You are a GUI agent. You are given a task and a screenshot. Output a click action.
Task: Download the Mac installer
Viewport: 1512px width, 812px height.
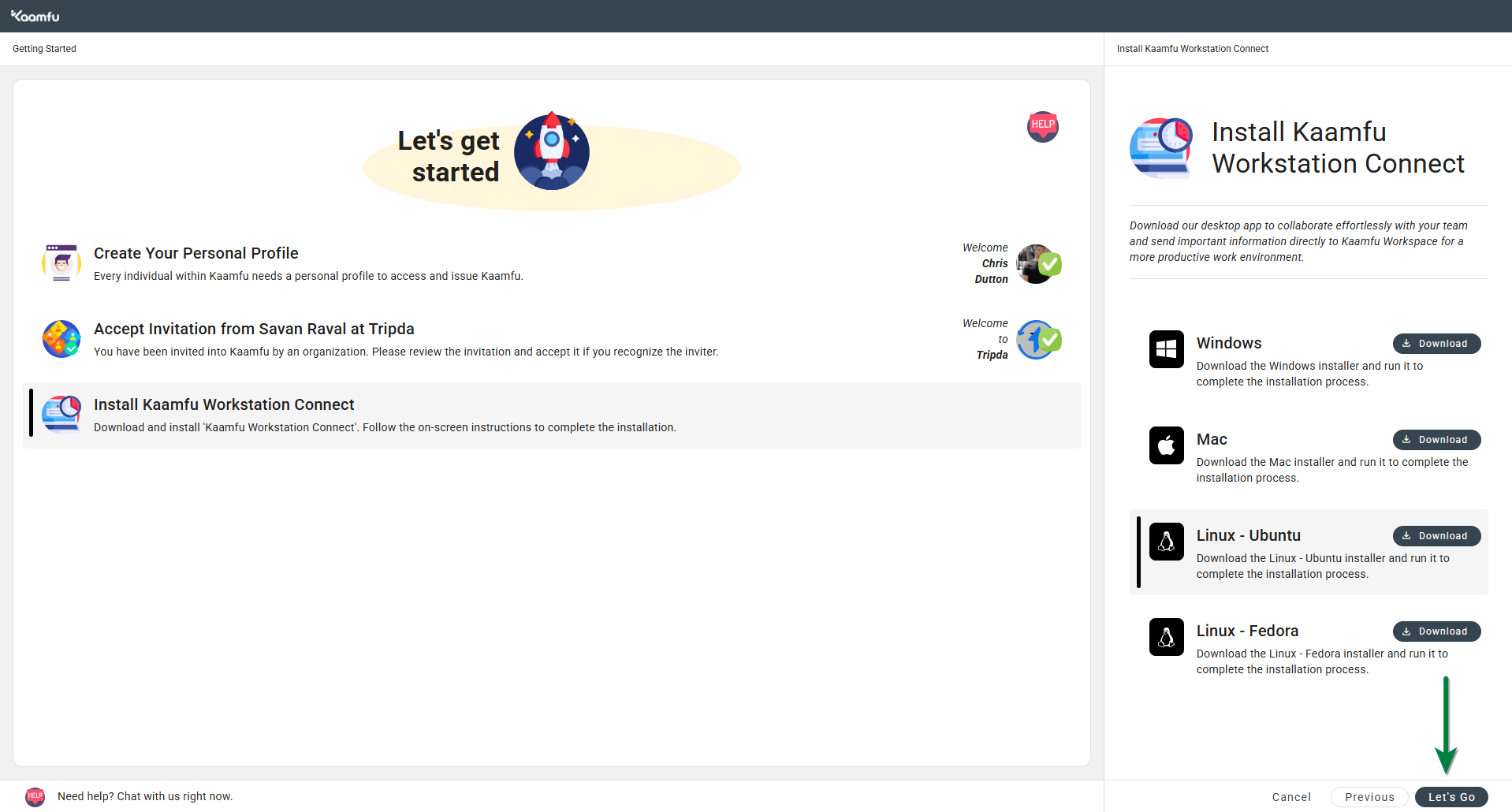click(1436, 440)
